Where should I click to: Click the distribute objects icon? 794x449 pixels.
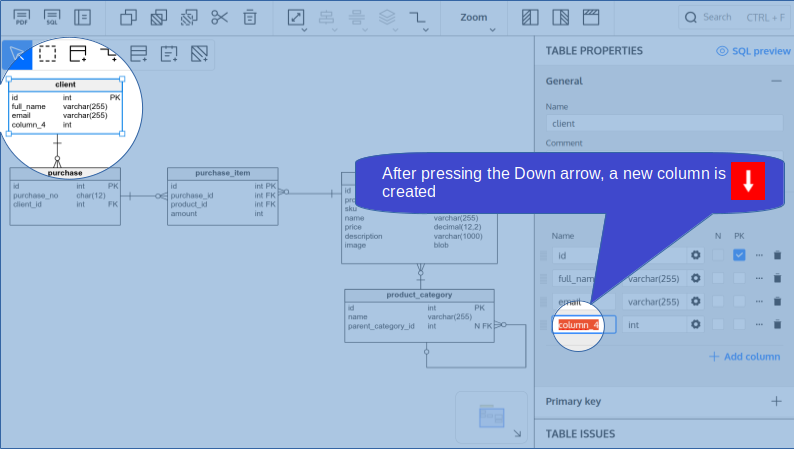(356, 17)
